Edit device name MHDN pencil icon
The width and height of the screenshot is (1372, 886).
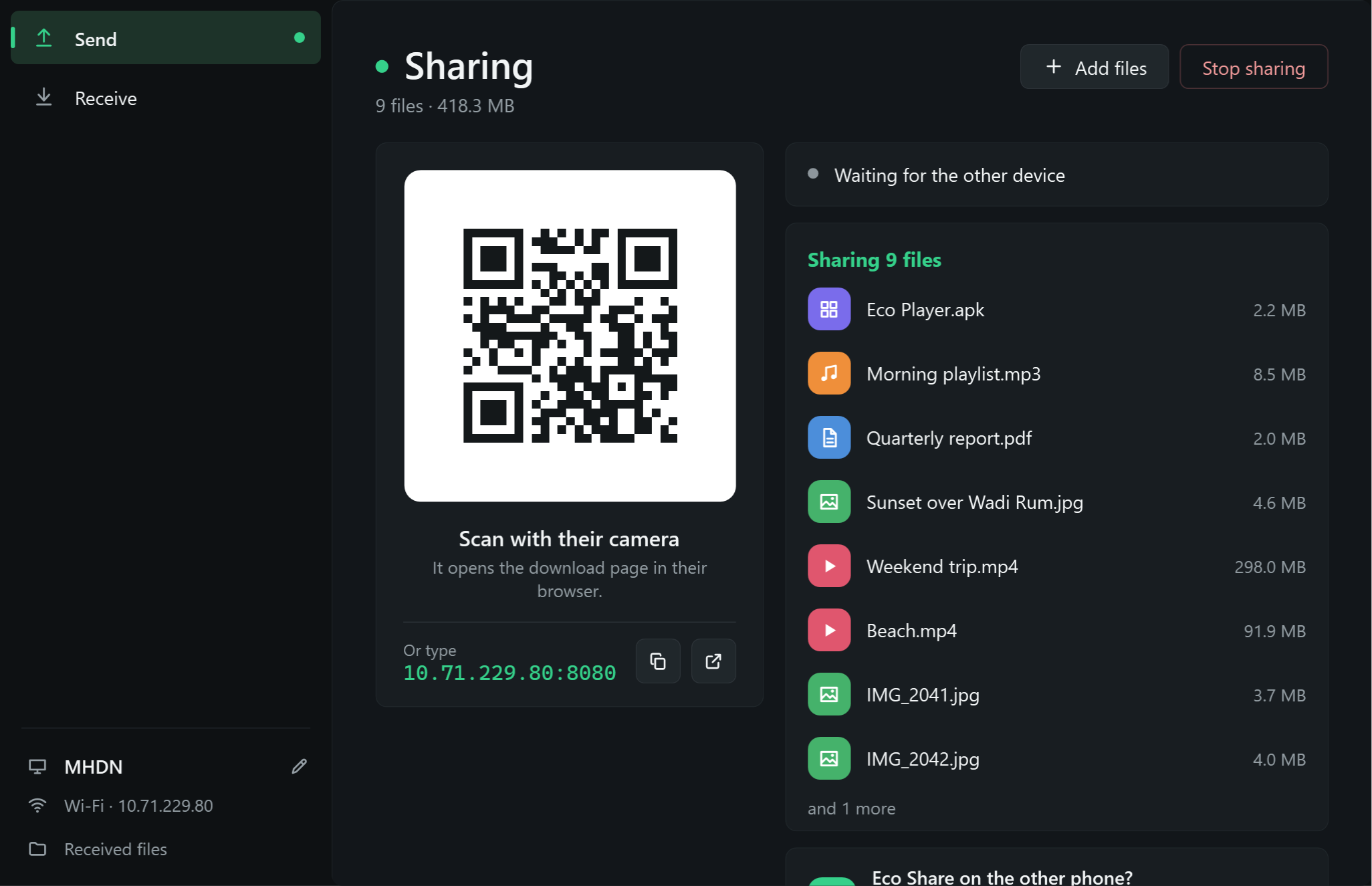[x=299, y=766]
